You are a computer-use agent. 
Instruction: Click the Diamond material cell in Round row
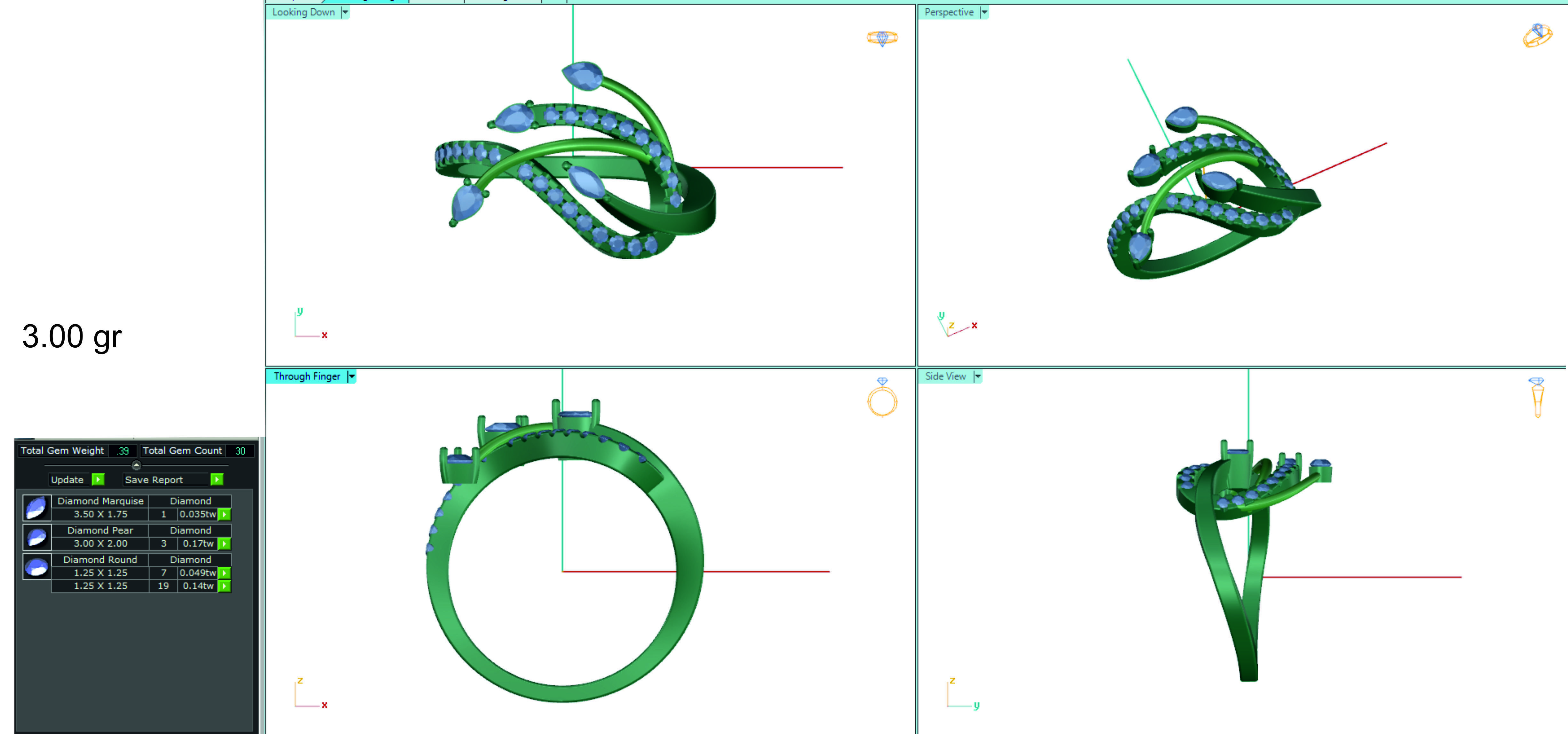coord(190,559)
